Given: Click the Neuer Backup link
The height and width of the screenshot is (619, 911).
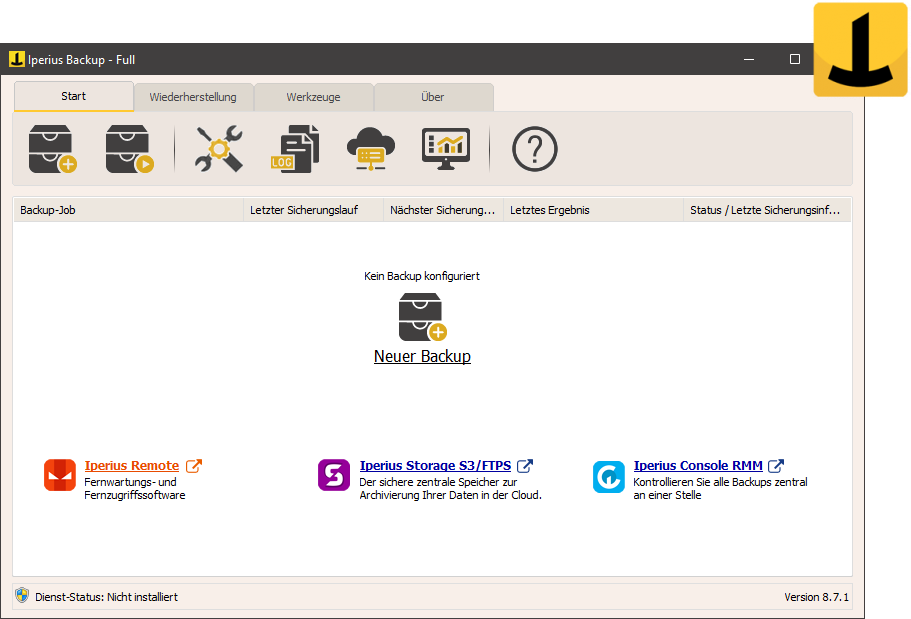Looking at the screenshot, I should 422,356.
